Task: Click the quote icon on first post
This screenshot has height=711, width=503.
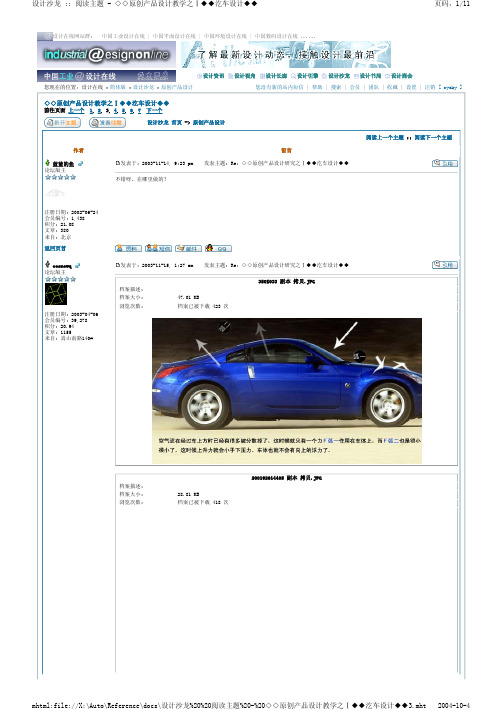Action: click(x=444, y=163)
